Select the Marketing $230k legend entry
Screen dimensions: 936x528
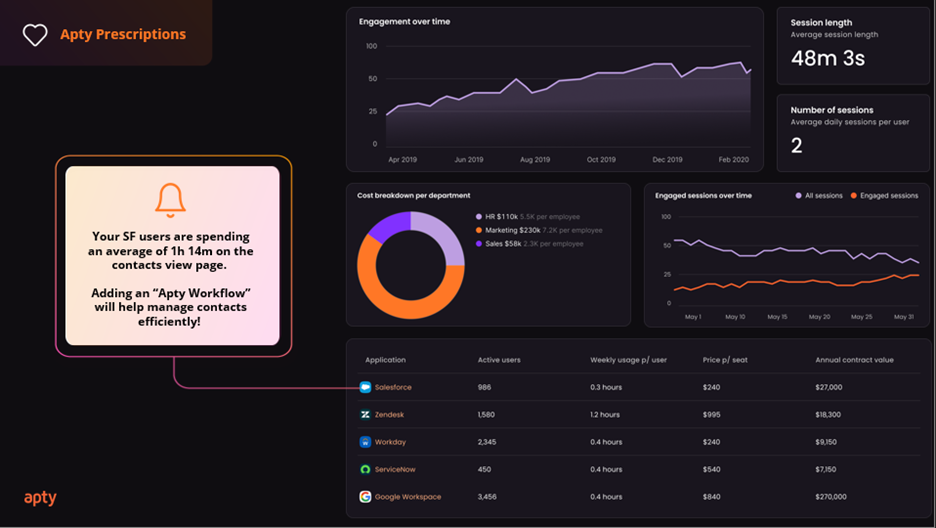coord(539,230)
